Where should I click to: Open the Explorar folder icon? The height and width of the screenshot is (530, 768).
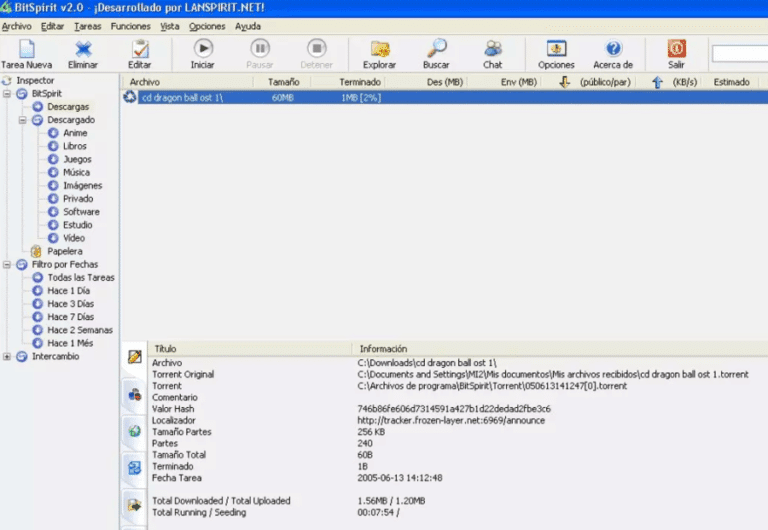(380, 49)
